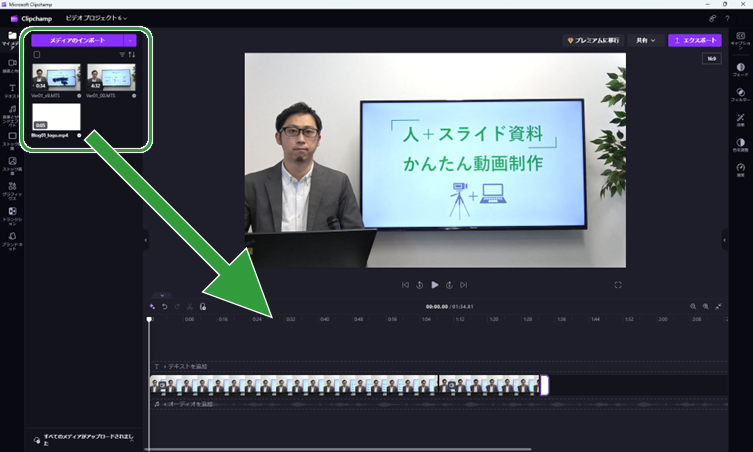Change the 16:9 aspect ratio

[x=712, y=59]
